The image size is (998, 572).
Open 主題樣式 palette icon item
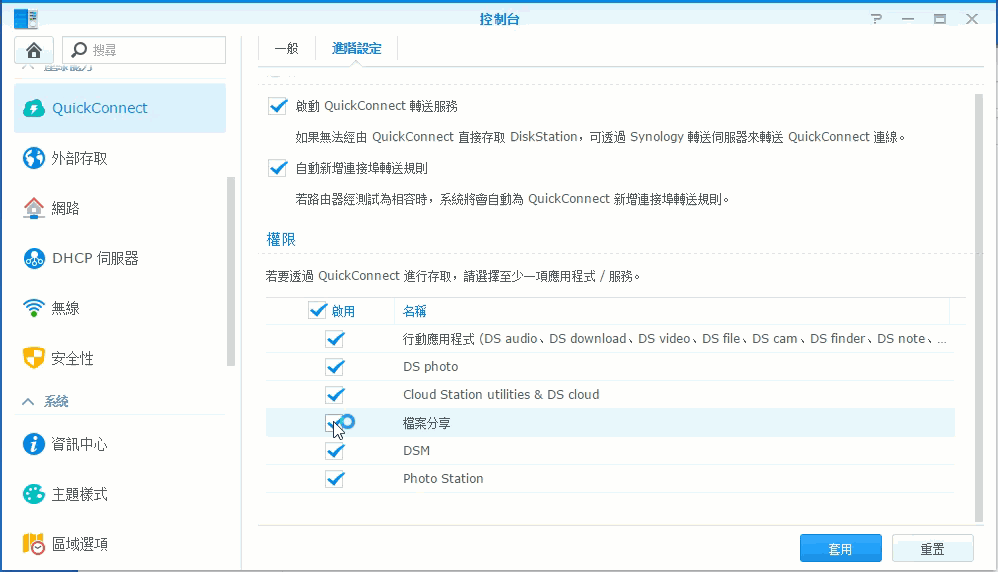(x=80, y=494)
